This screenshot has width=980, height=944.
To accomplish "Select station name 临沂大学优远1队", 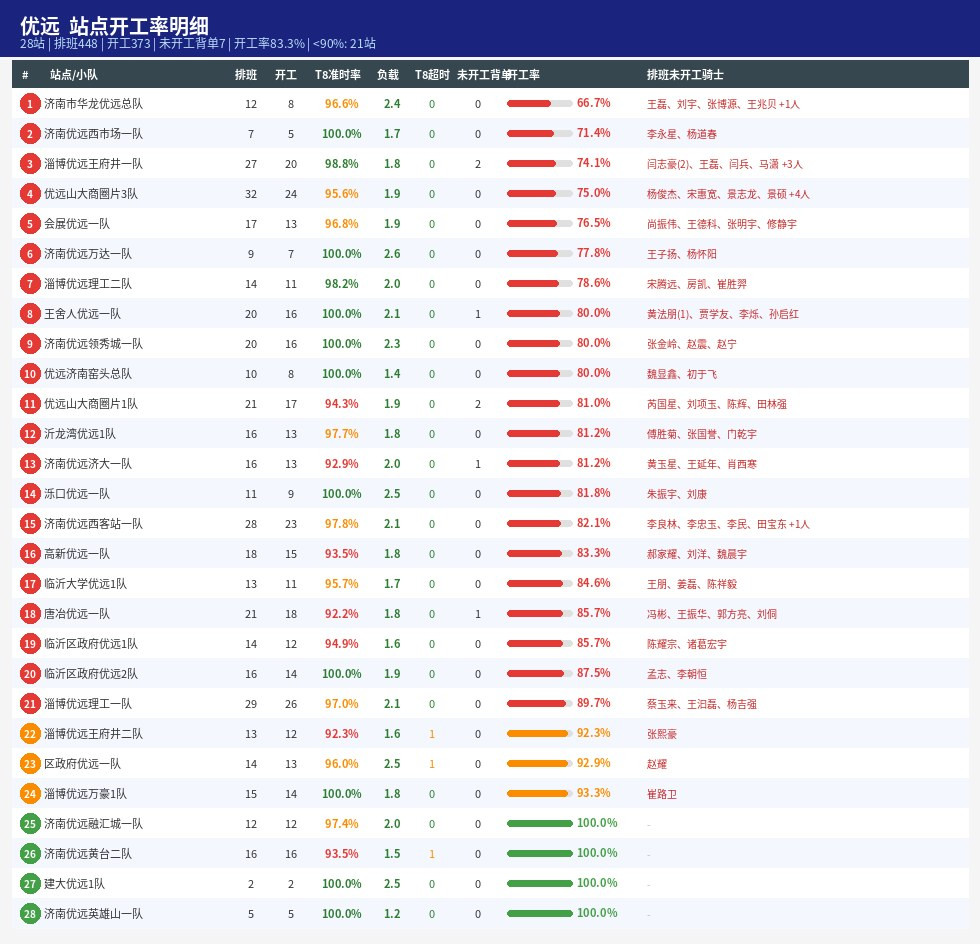I will tap(85, 584).
